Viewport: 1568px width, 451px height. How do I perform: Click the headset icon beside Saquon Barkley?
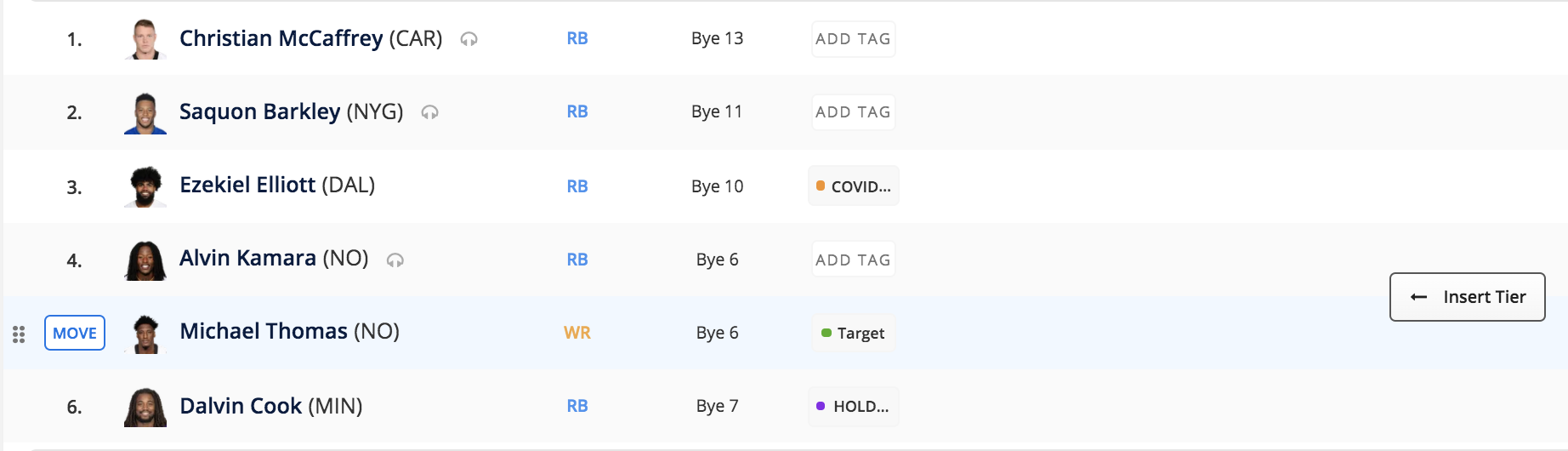point(429,112)
